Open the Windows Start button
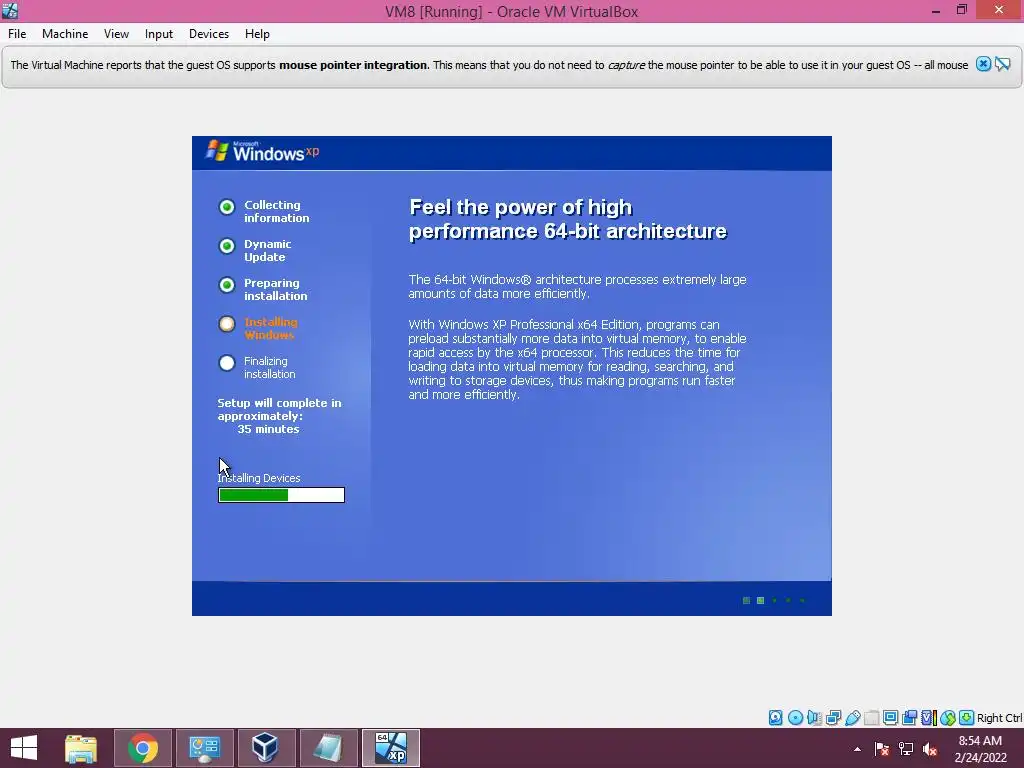This screenshot has width=1024, height=768. tap(24, 748)
